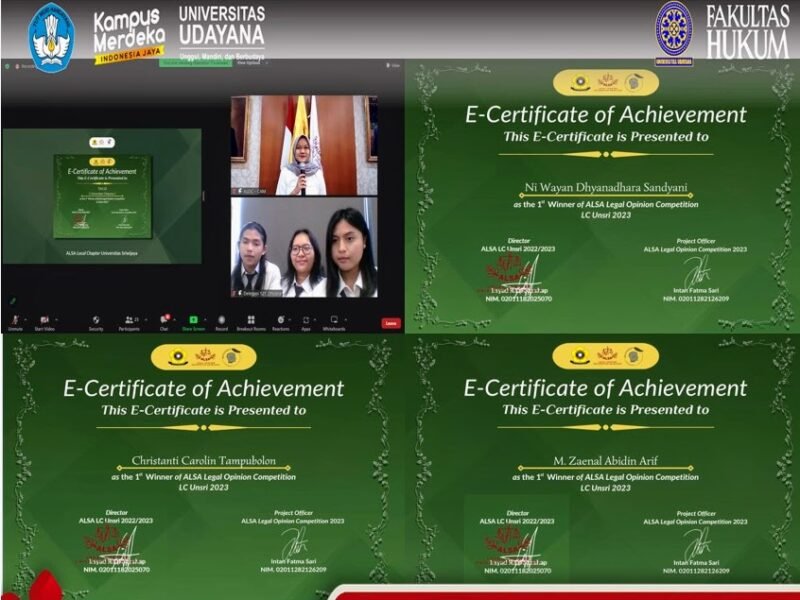Click the View button at top right of Zoom

point(395,66)
